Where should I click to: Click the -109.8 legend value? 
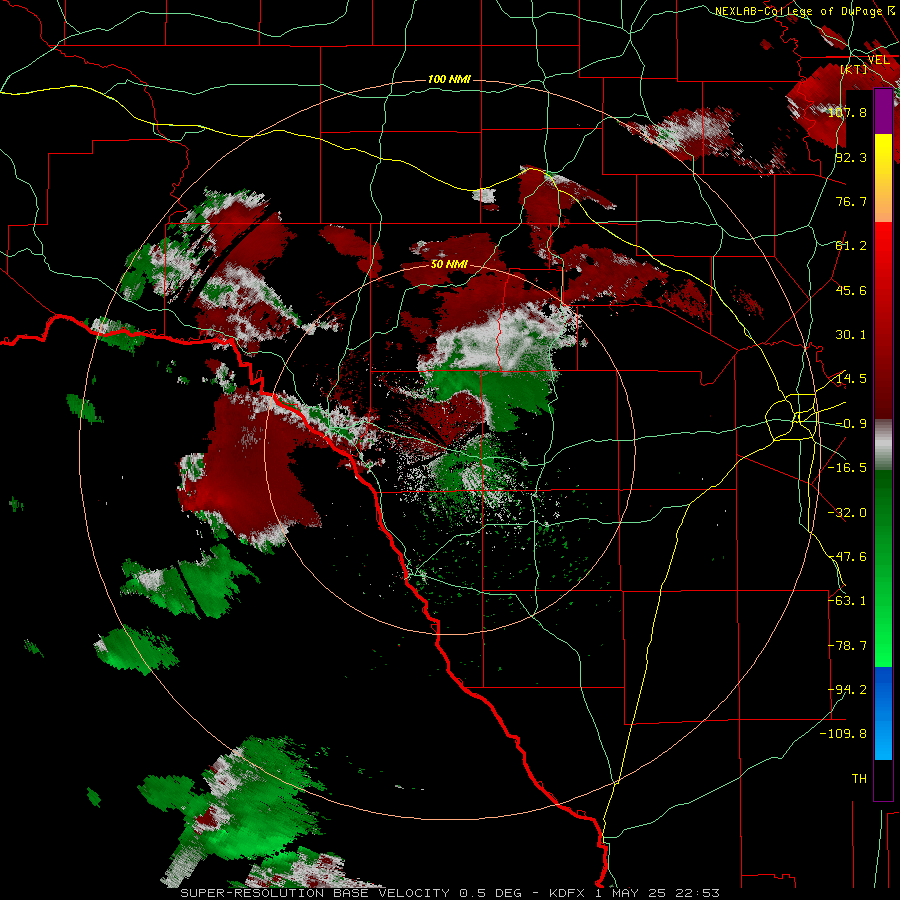844,734
